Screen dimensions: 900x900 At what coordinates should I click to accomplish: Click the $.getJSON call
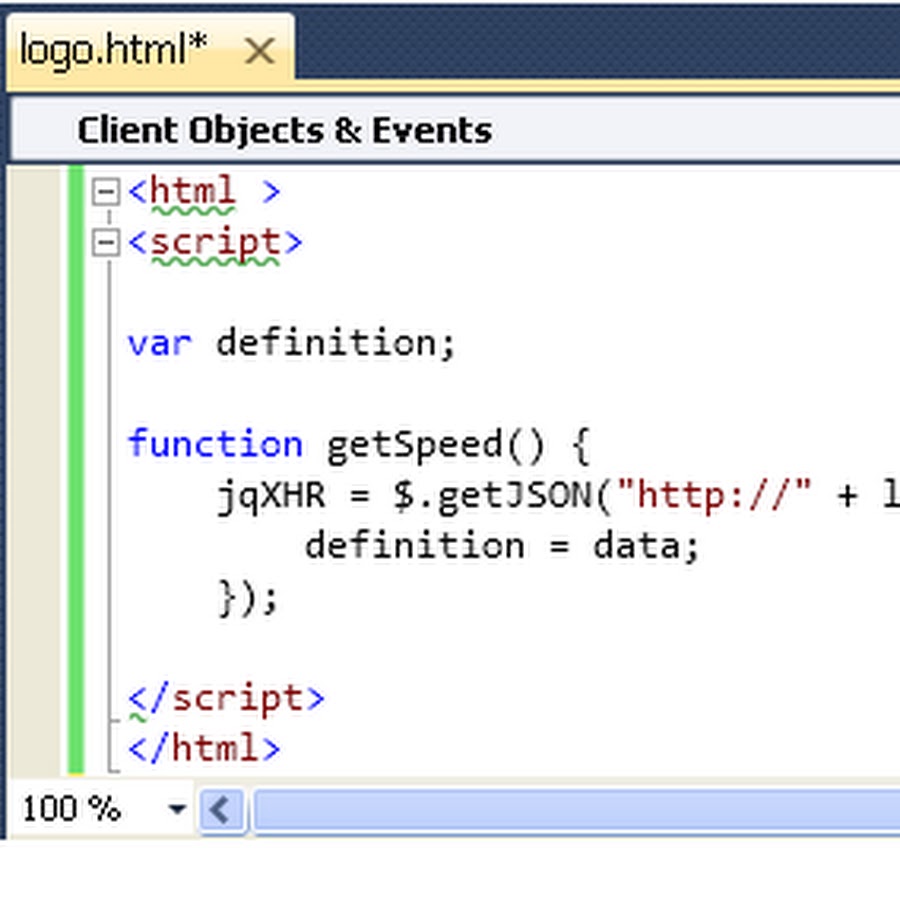[493, 496]
